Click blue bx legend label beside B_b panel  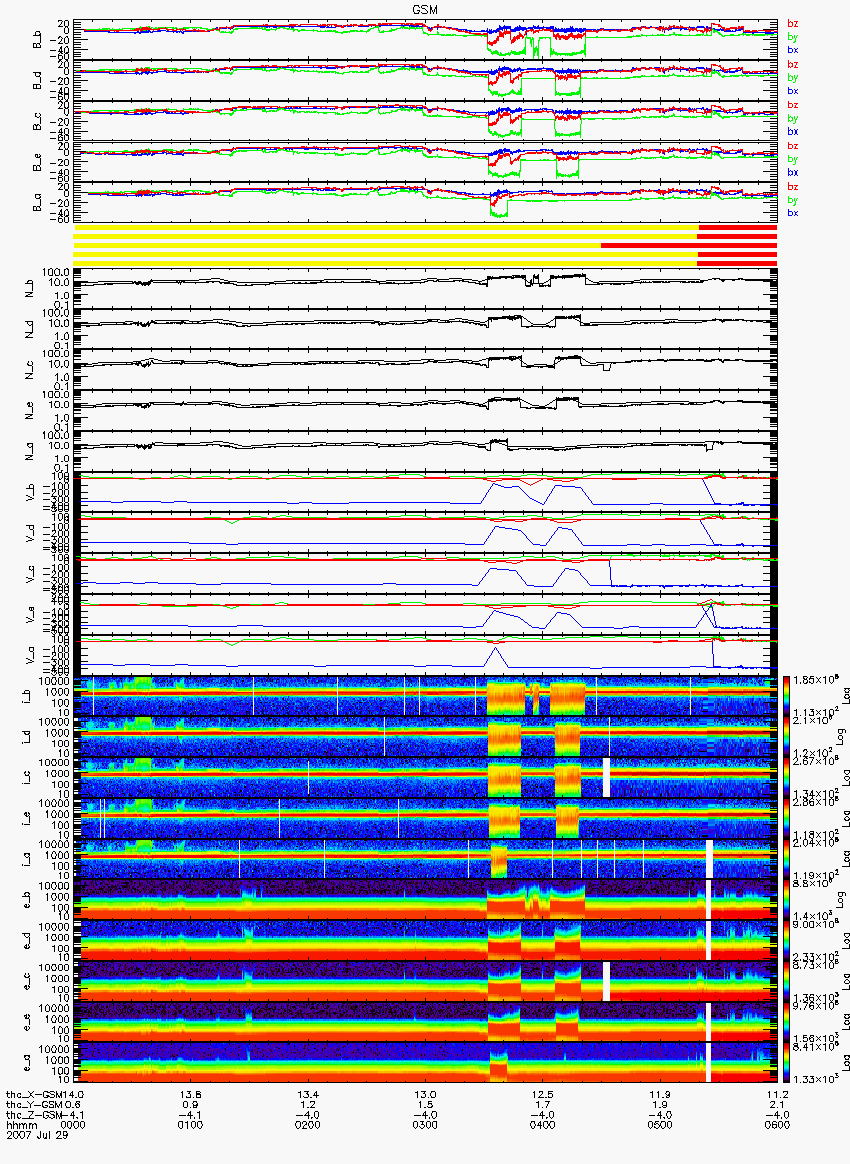pos(793,50)
